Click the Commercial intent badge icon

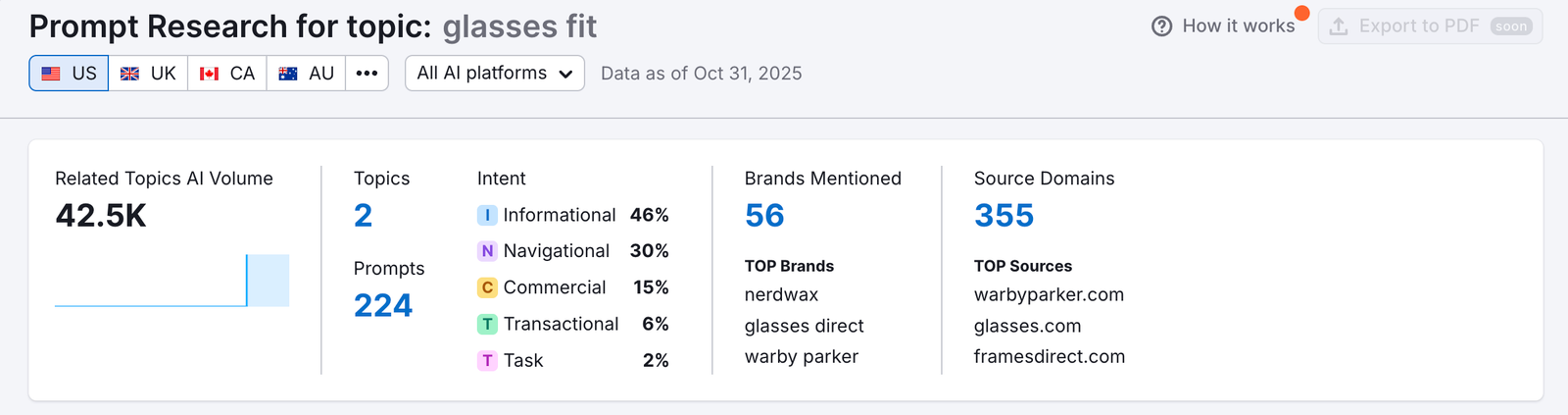point(487,287)
